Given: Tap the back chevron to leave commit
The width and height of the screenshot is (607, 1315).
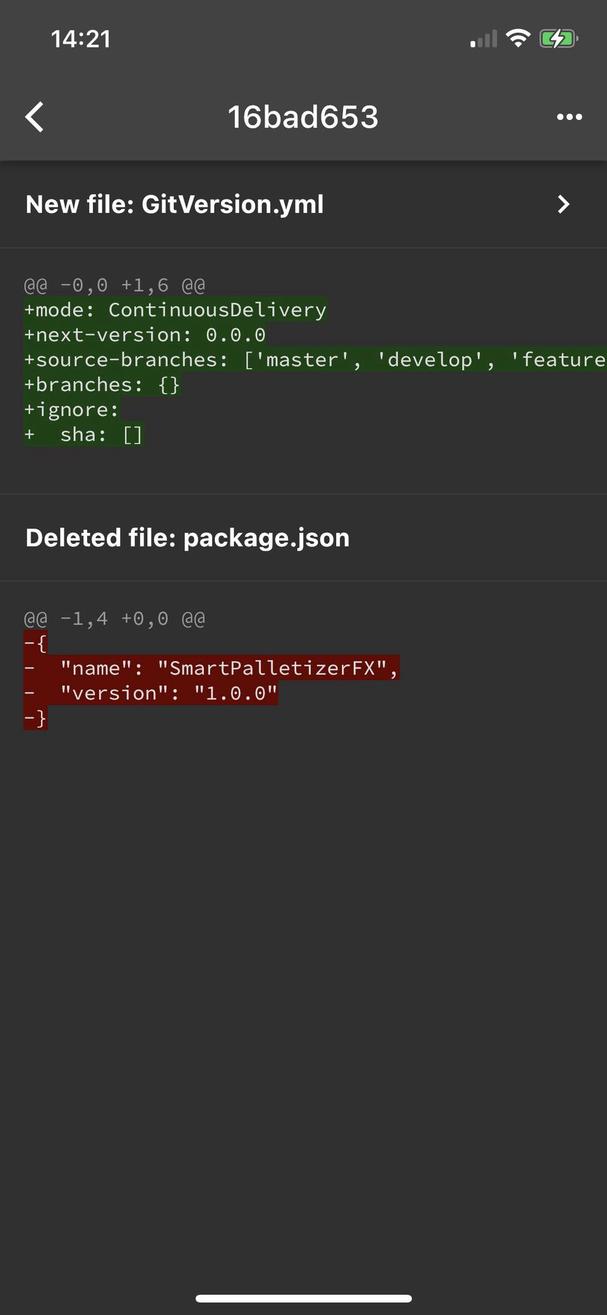Looking at the screenshot, I should [34, 117].
